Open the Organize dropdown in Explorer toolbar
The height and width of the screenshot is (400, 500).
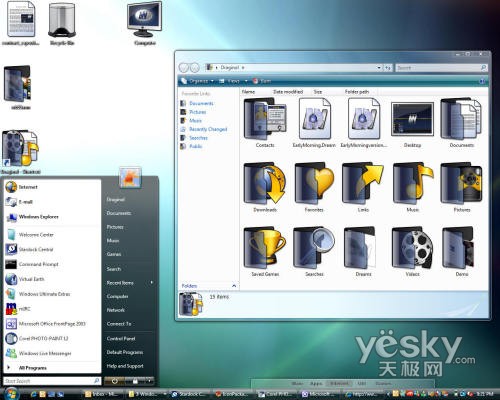[x=198, y=81]
